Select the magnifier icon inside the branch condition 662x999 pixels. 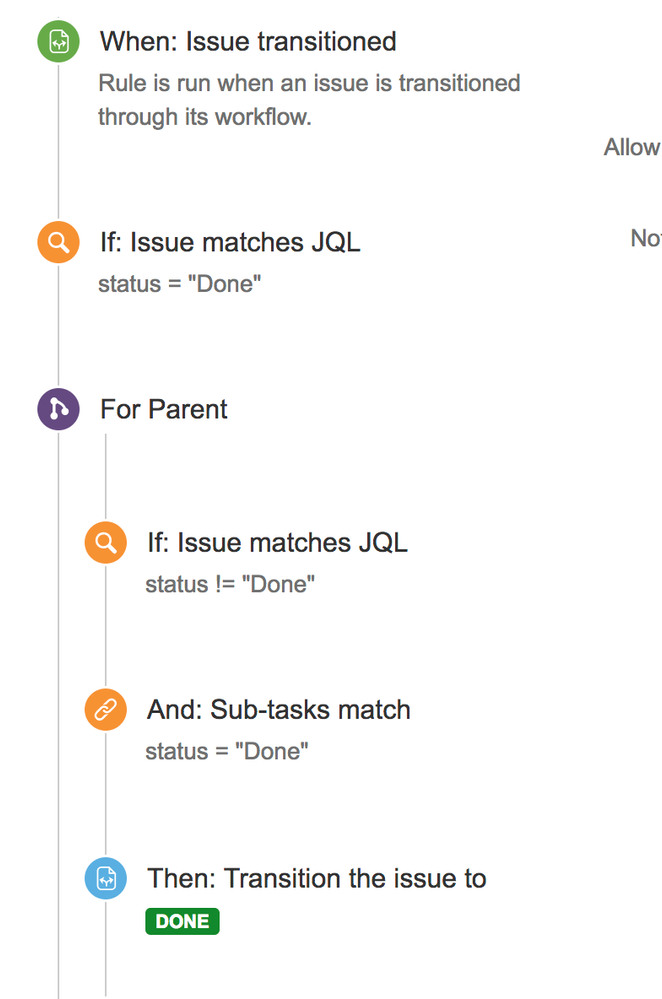click(105, 542)
